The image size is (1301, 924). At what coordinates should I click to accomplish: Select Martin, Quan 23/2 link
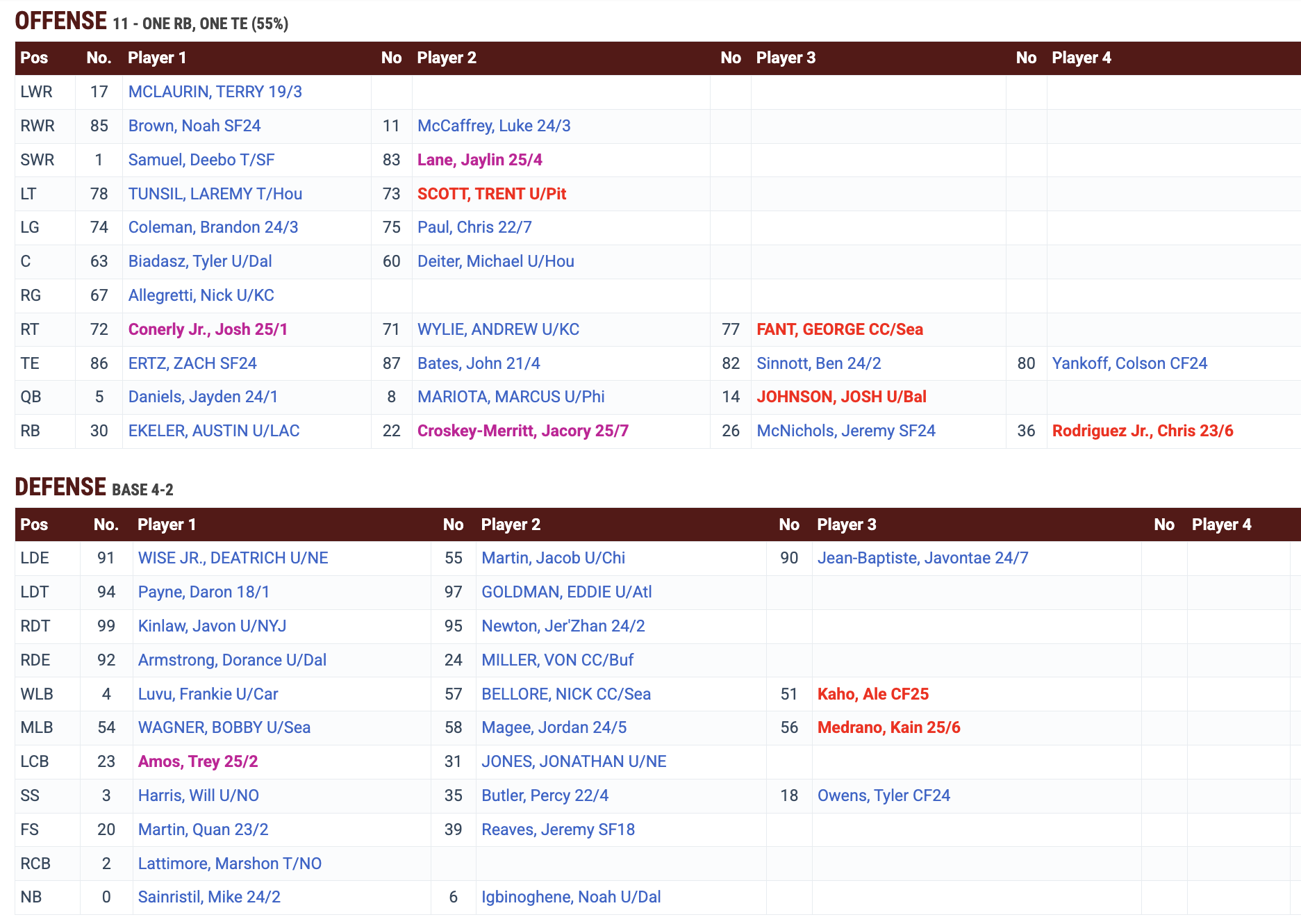pyautogui.click(x=203, y=830)
